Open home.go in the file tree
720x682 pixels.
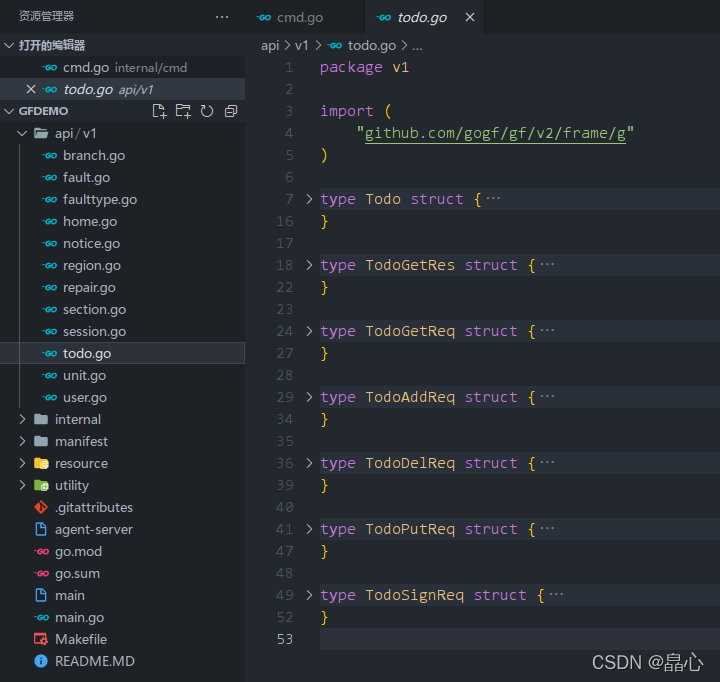(122, 222)
